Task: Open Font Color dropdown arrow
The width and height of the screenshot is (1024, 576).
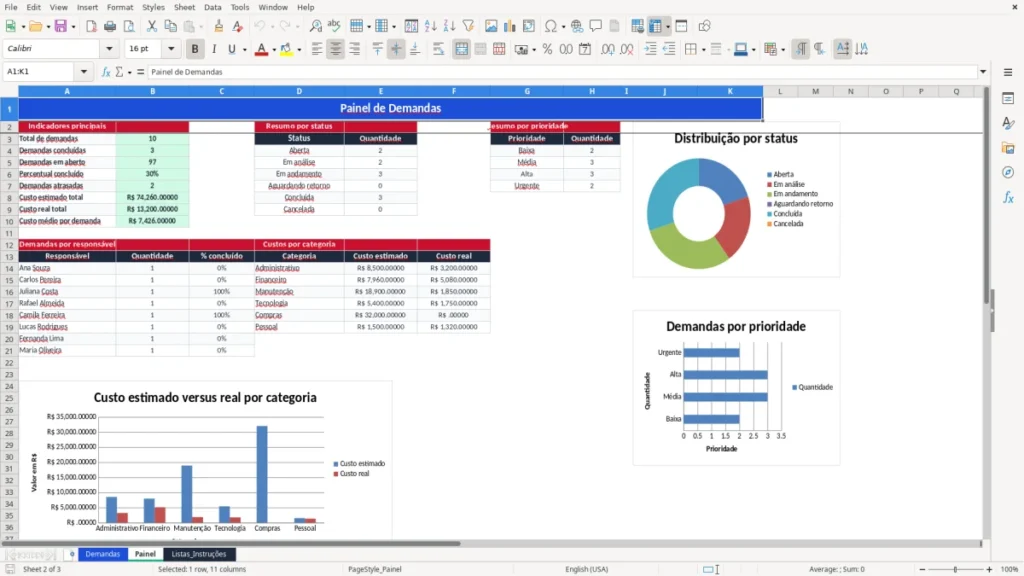Action: pyautogui.click(x=274, y=50)
